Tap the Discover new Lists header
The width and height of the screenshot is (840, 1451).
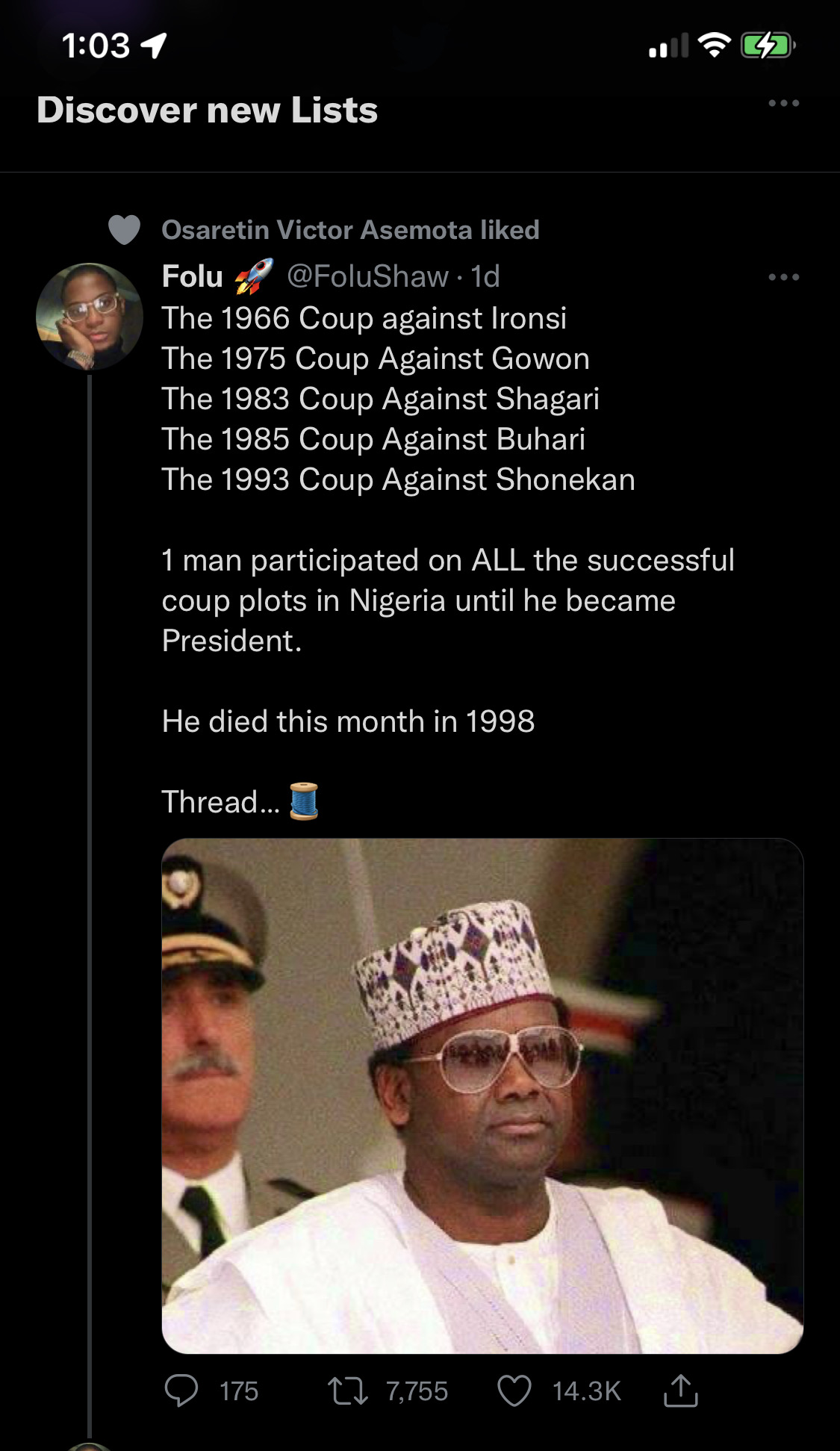coord(207,111)
